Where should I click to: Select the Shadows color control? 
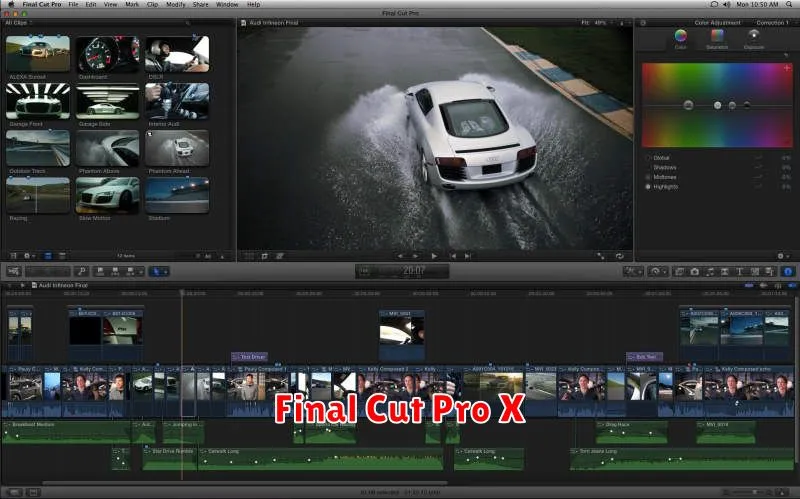664,167
